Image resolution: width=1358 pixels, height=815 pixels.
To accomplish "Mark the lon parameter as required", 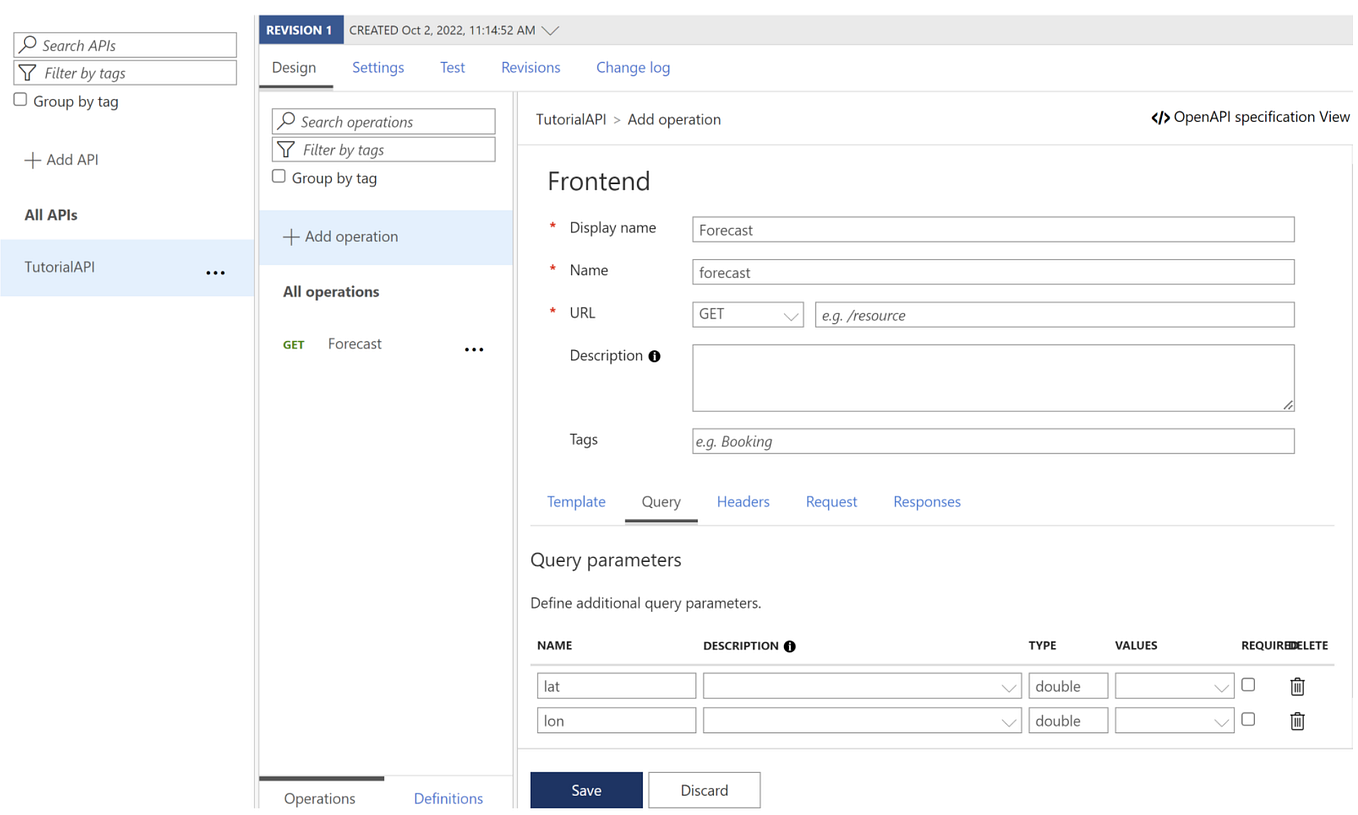I will [1248, 718].
